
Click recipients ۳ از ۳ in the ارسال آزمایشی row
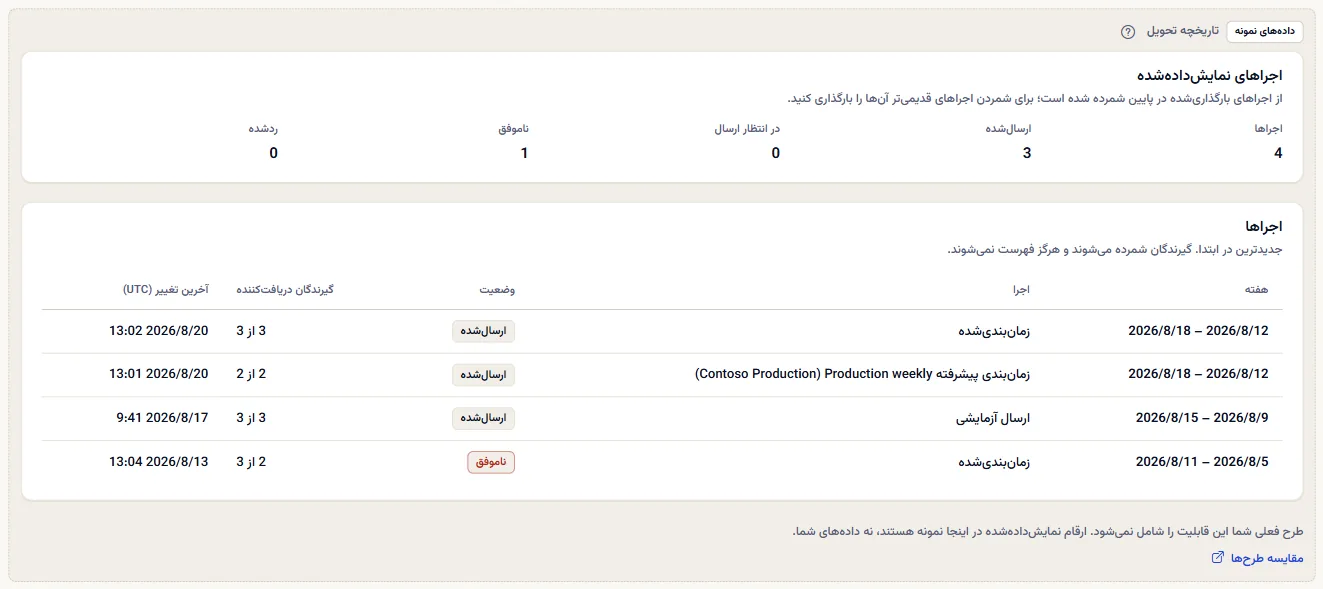click(x=251, y=418)
